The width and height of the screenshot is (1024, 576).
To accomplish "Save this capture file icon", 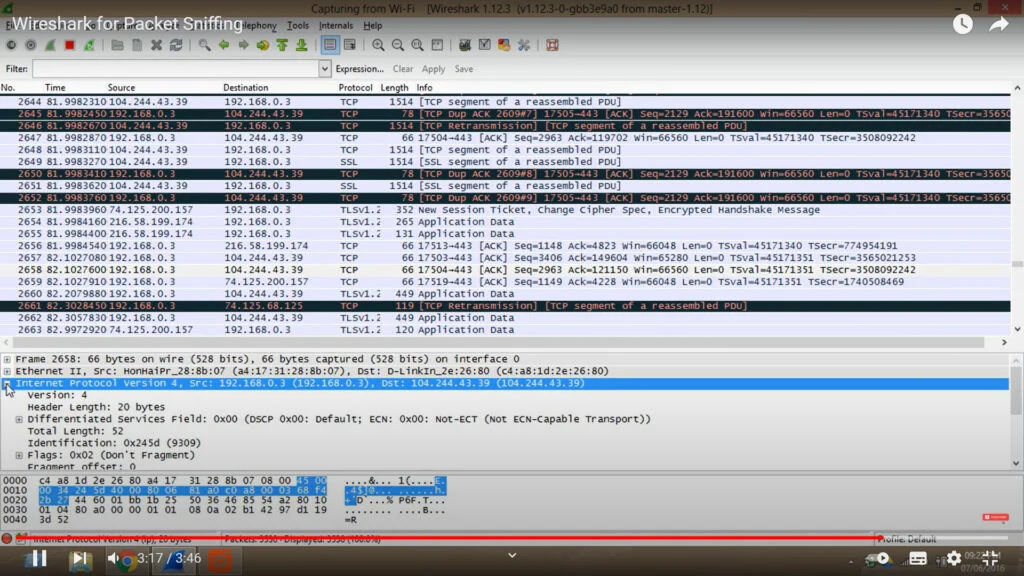I will click(x=137, y=45).
